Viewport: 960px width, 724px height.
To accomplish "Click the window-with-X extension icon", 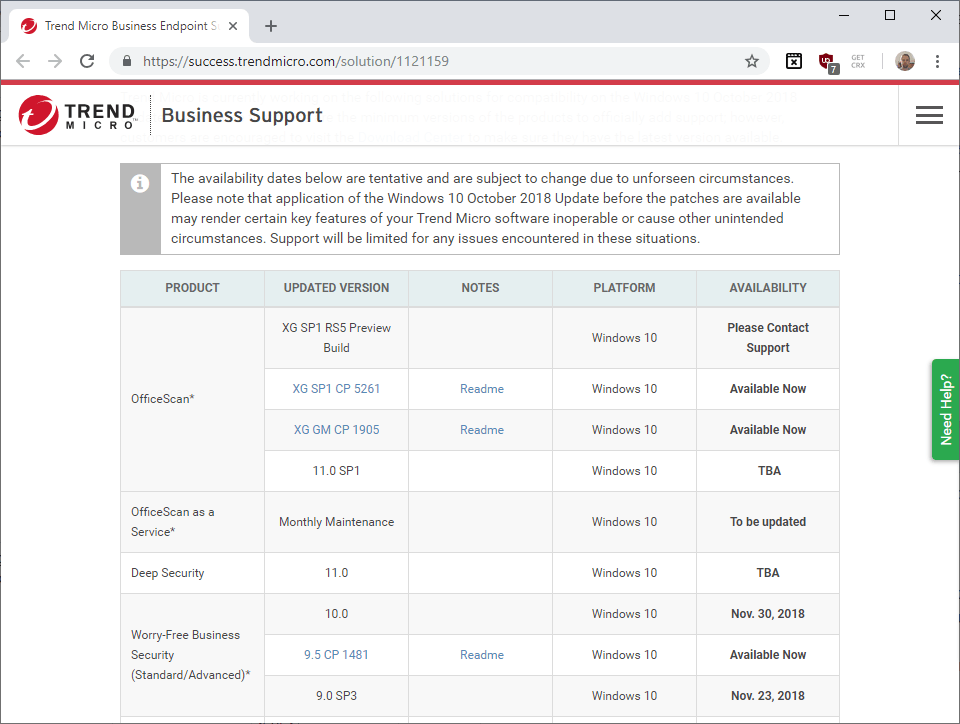I will click(x=793, y=61).
